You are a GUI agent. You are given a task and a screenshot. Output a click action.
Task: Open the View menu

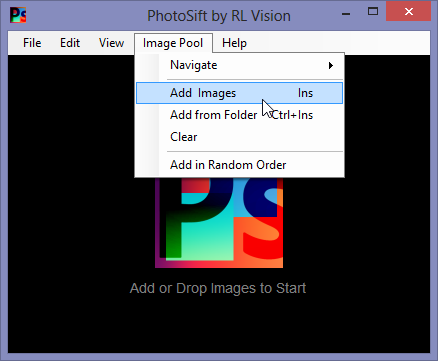(x=111, y=43)
